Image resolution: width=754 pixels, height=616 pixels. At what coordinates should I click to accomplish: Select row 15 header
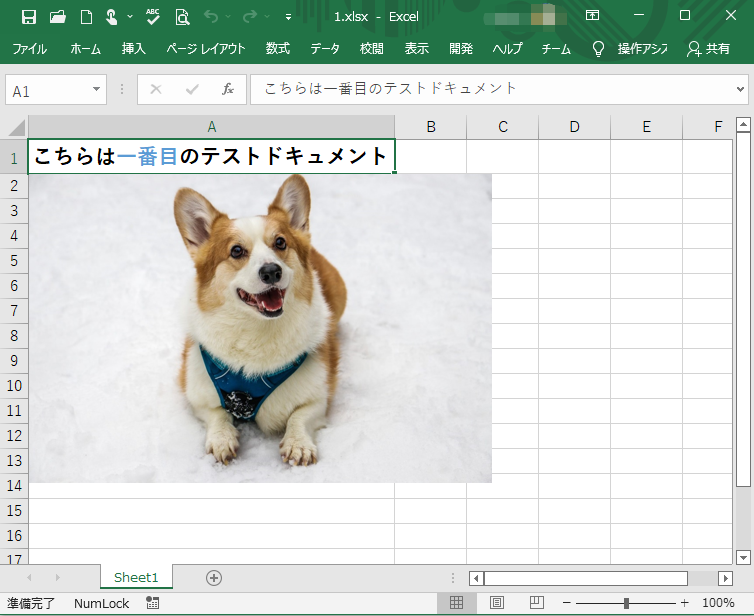(14, 511)
